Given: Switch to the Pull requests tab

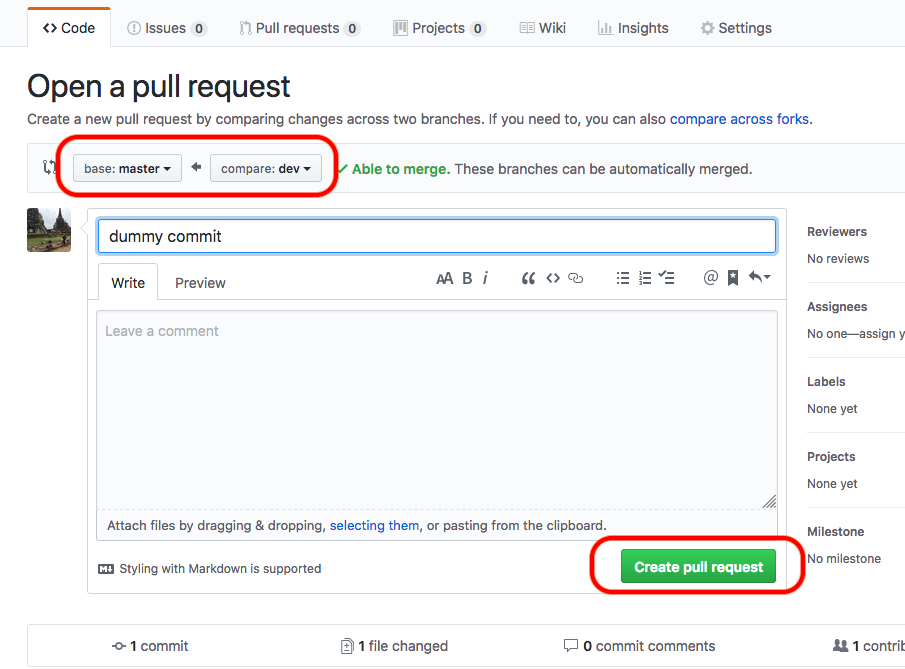Looking at the screenshot, I should [300, 28].
